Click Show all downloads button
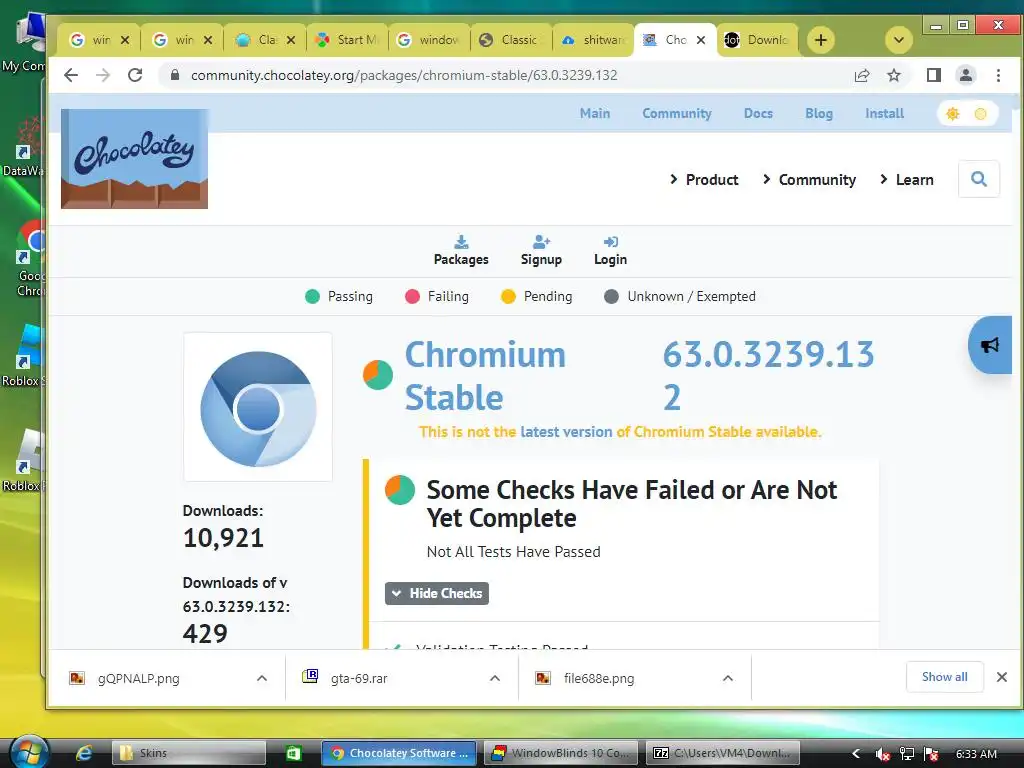The height and width of the screenshot is (768, 1024). 944,677
